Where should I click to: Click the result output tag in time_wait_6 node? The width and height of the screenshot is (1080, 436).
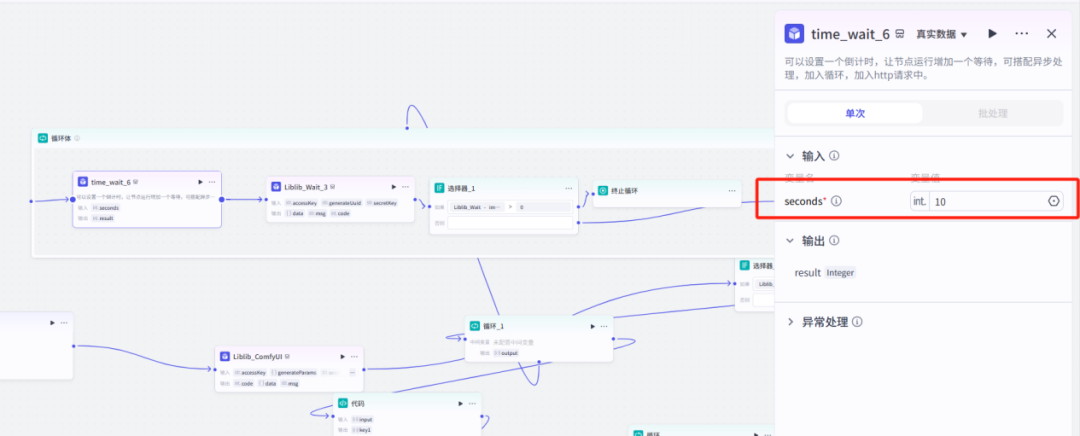pos(102,218)
